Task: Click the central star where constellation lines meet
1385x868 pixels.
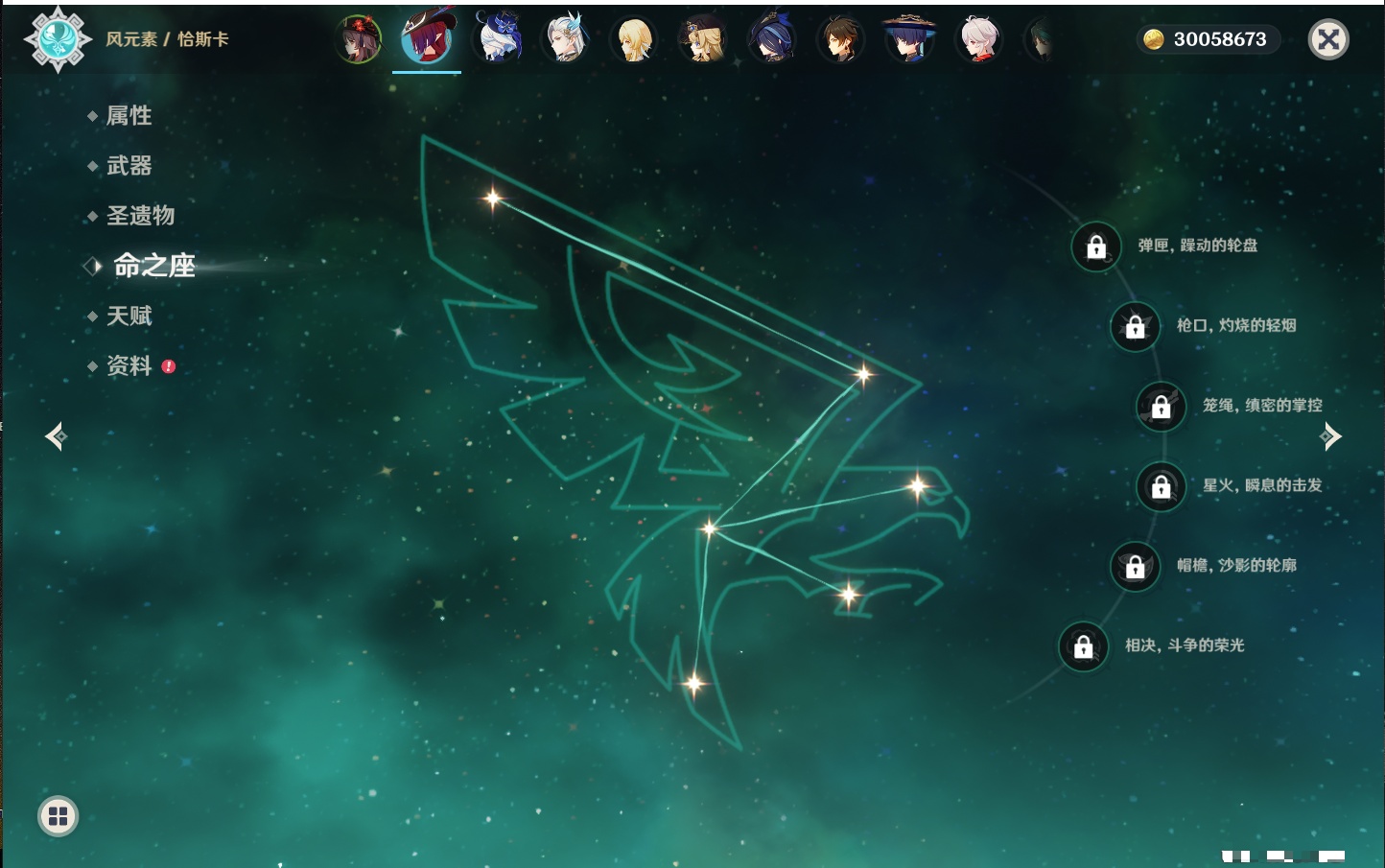Action: (x=710, y=528)
